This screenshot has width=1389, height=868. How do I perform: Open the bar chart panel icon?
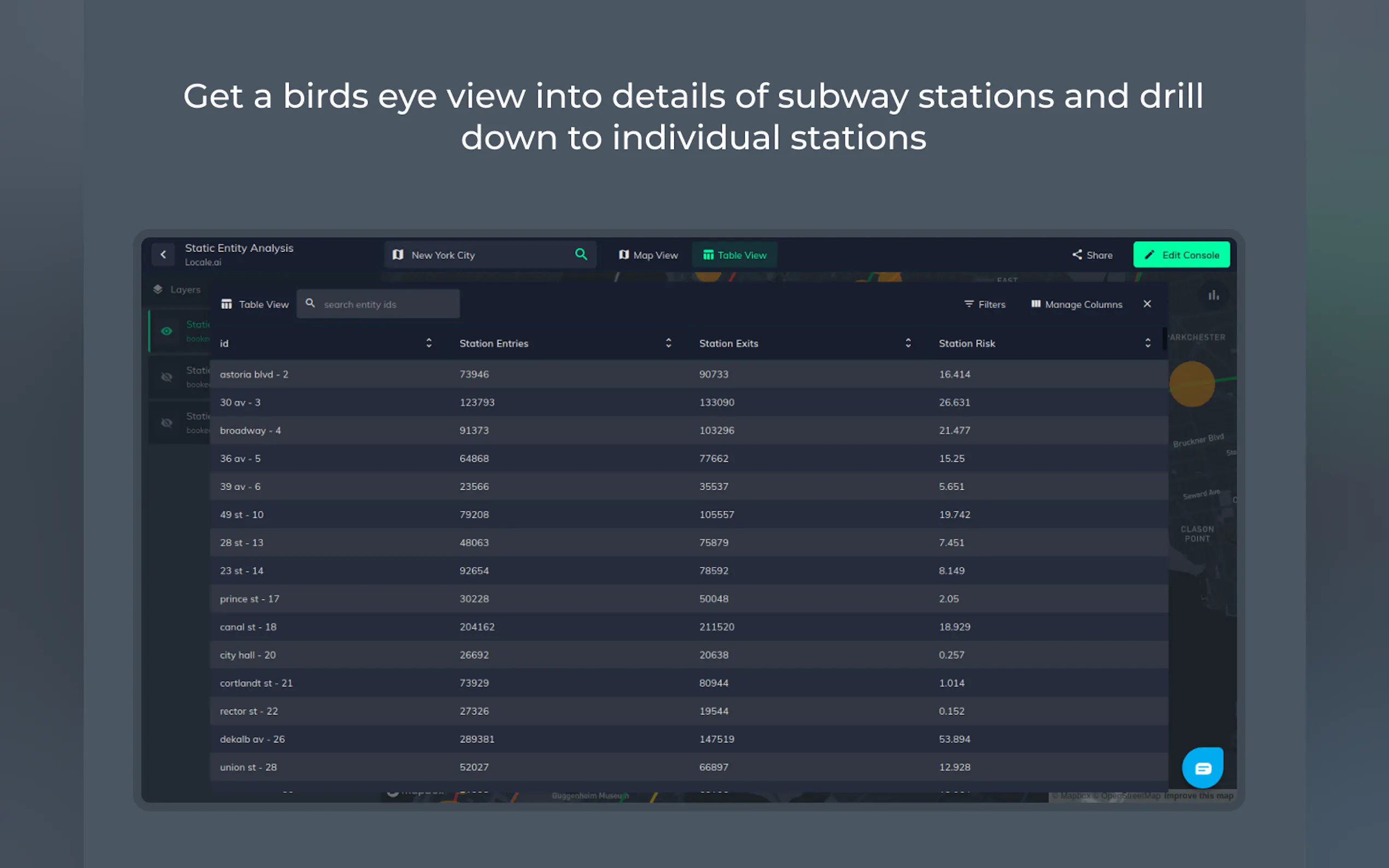1213,295
